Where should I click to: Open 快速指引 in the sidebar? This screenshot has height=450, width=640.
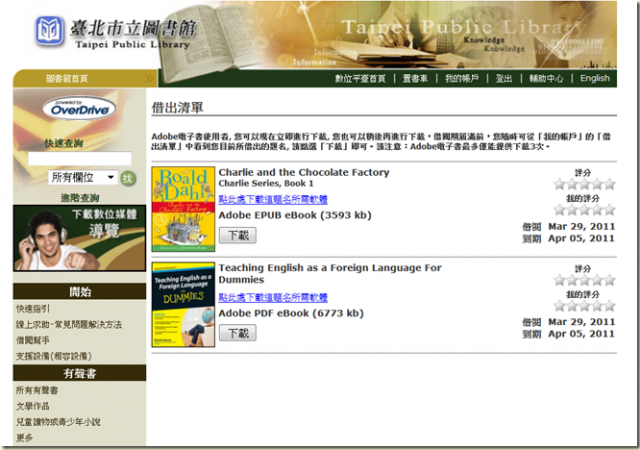[x=33, y=309]
